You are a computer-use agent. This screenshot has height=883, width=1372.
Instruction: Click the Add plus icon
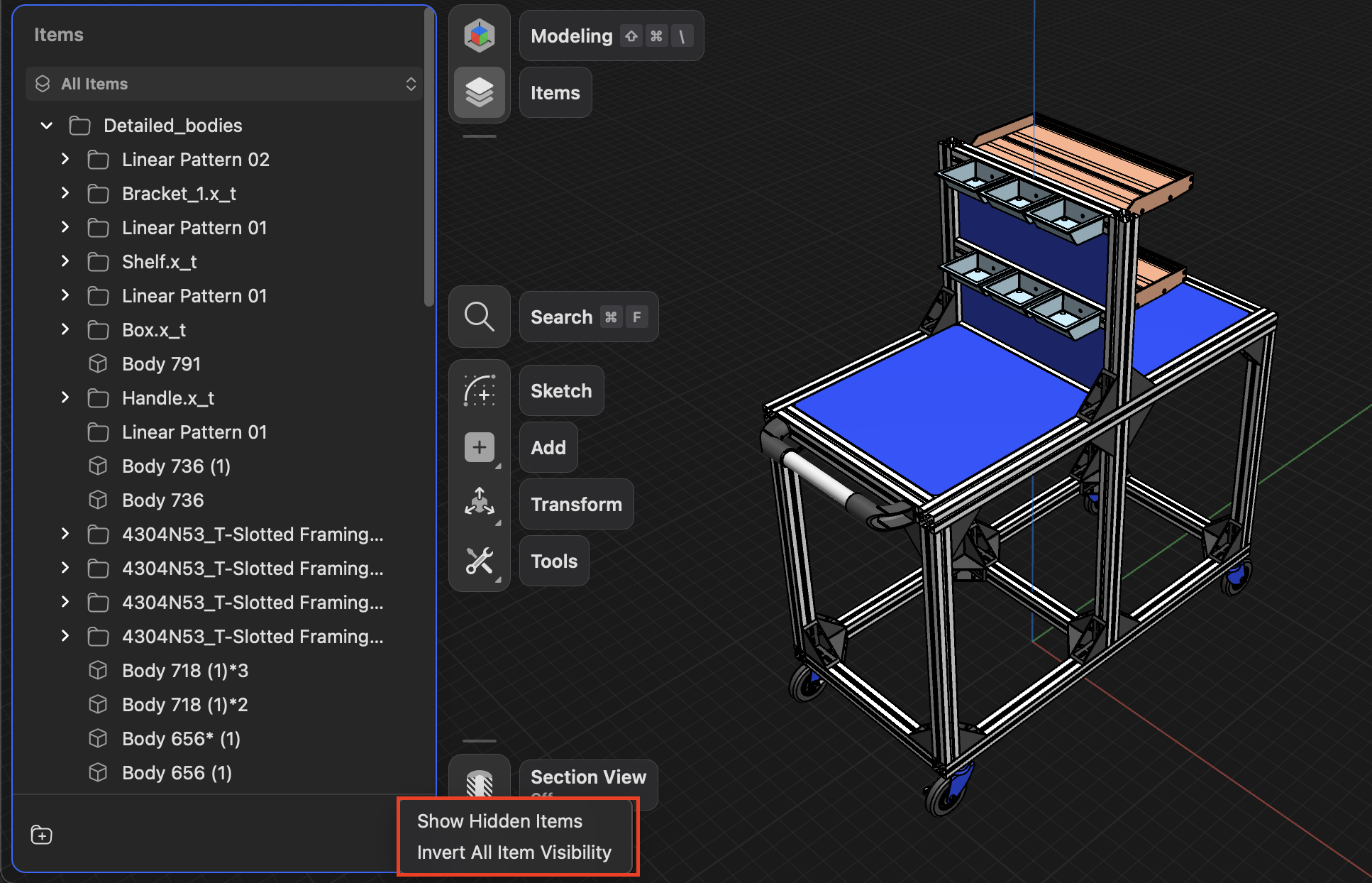coord(480,448)
